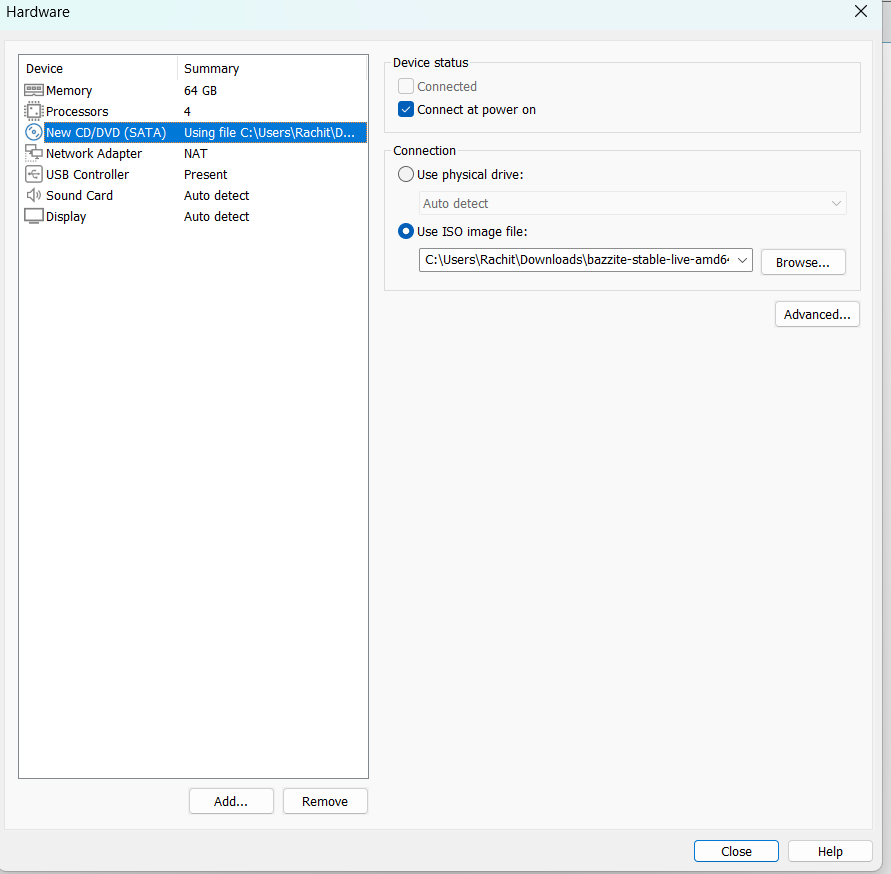The width and height of the screenshot is (891, 874).
Task: Click the Network Adapter icon
Action: pos(34,153)
